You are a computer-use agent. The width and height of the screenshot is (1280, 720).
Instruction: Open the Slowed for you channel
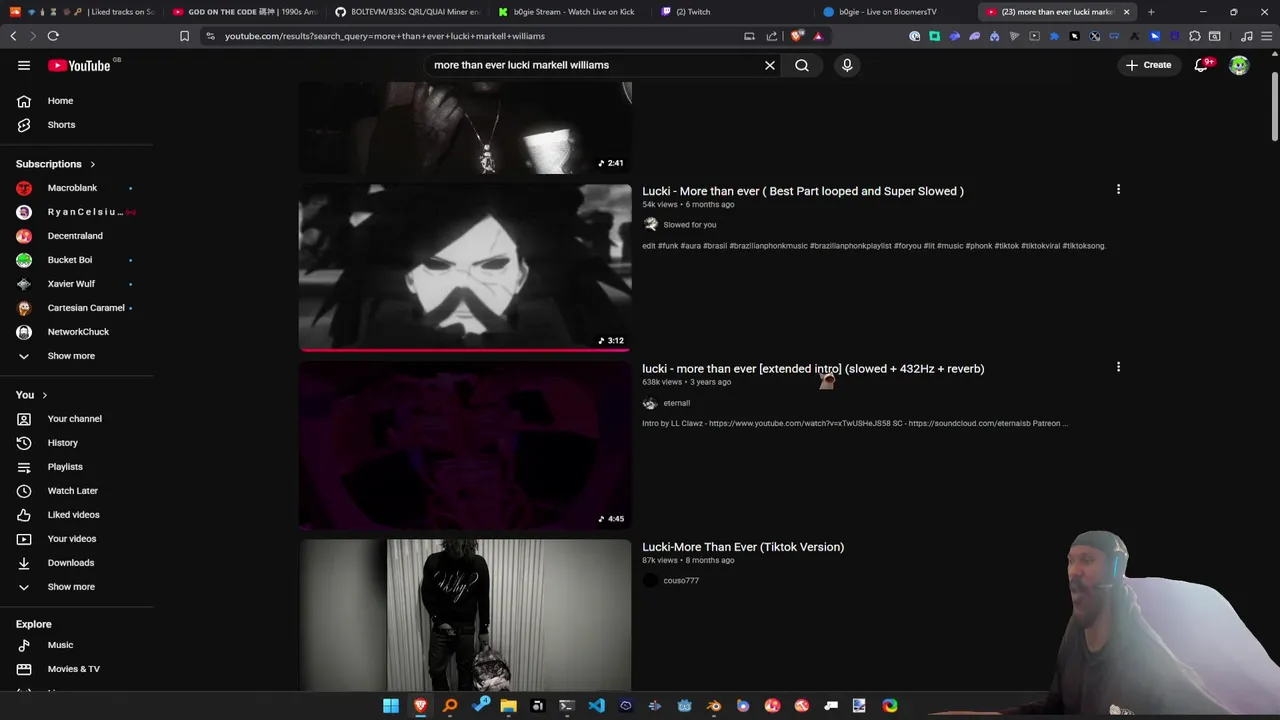pos(689,225)
